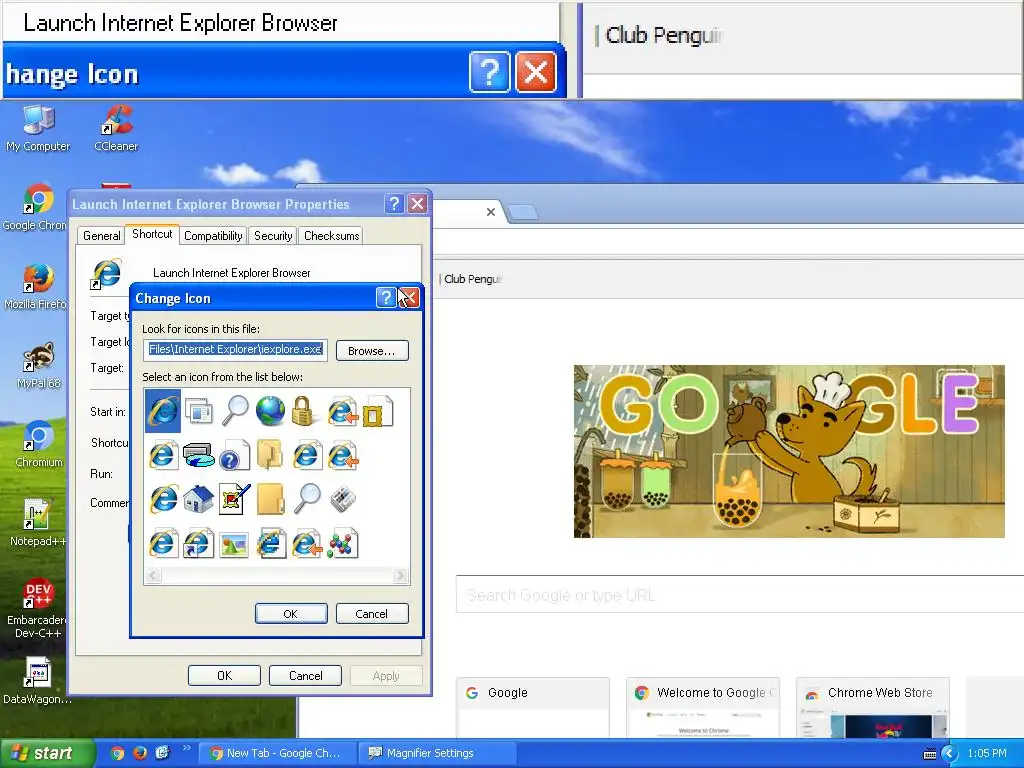Switch to the Compatibility tab
Screen dimensions: 1024x768
(213, 236)
